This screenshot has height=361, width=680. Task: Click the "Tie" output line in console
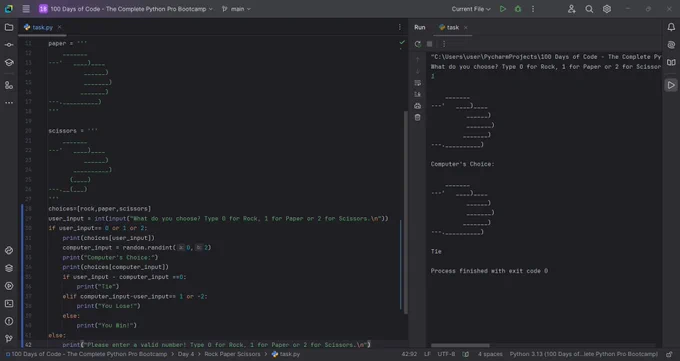tap(436, 252)
